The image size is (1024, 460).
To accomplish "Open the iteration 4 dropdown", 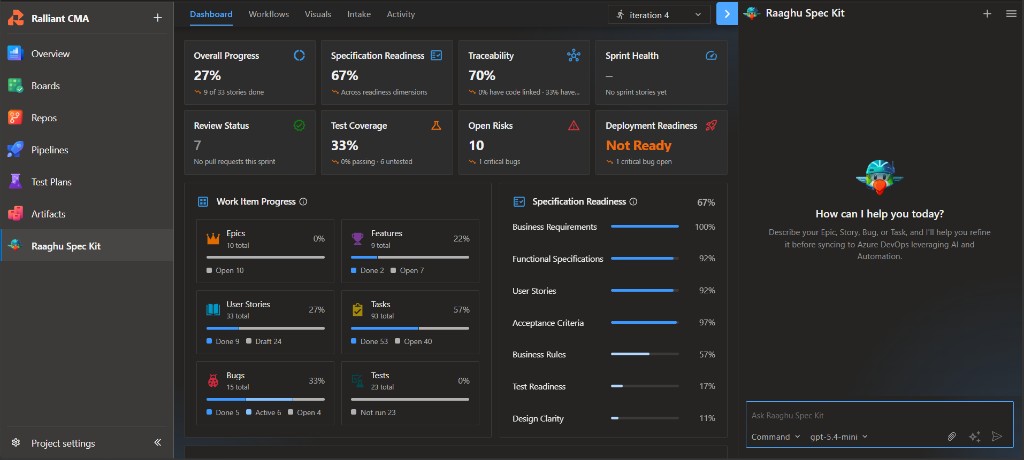I will [x=659, y=14].
